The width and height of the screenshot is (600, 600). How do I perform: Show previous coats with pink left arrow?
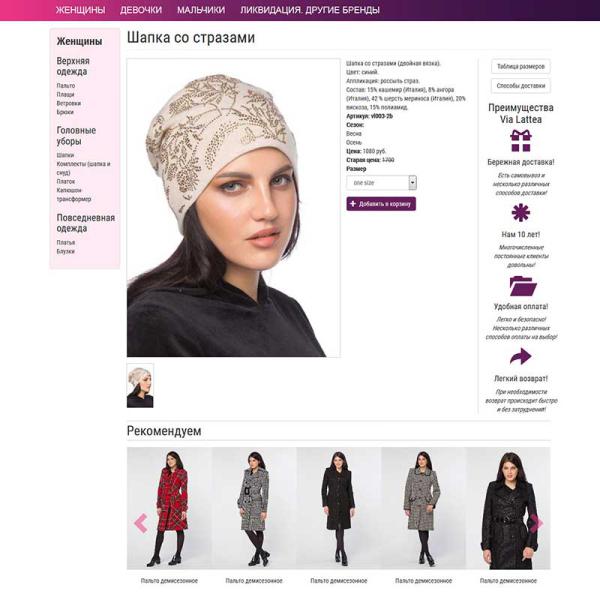[141, 523]
